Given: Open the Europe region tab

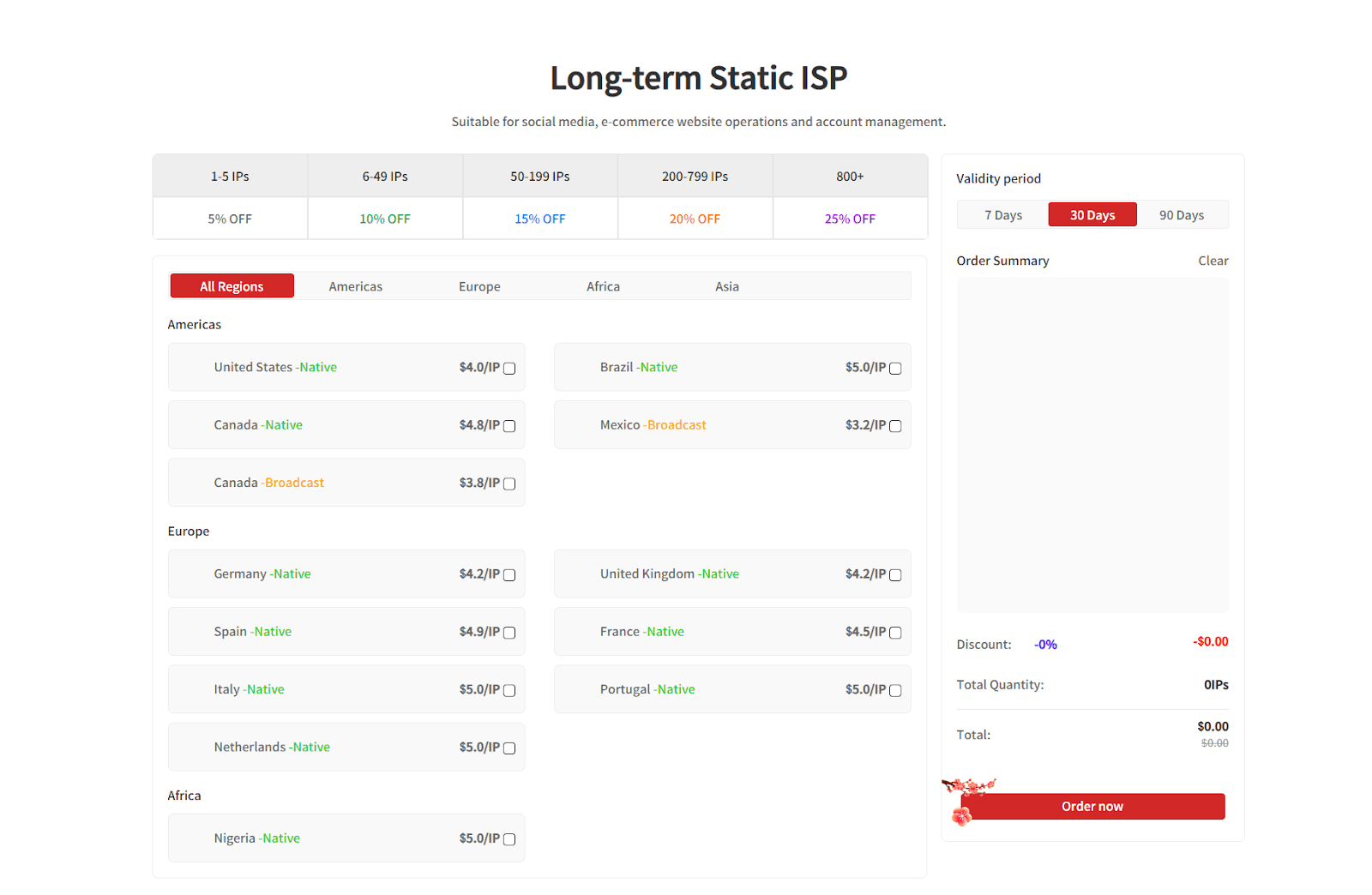Looking at the screenshot, I should pyautogui.click(x=479, y=286).
